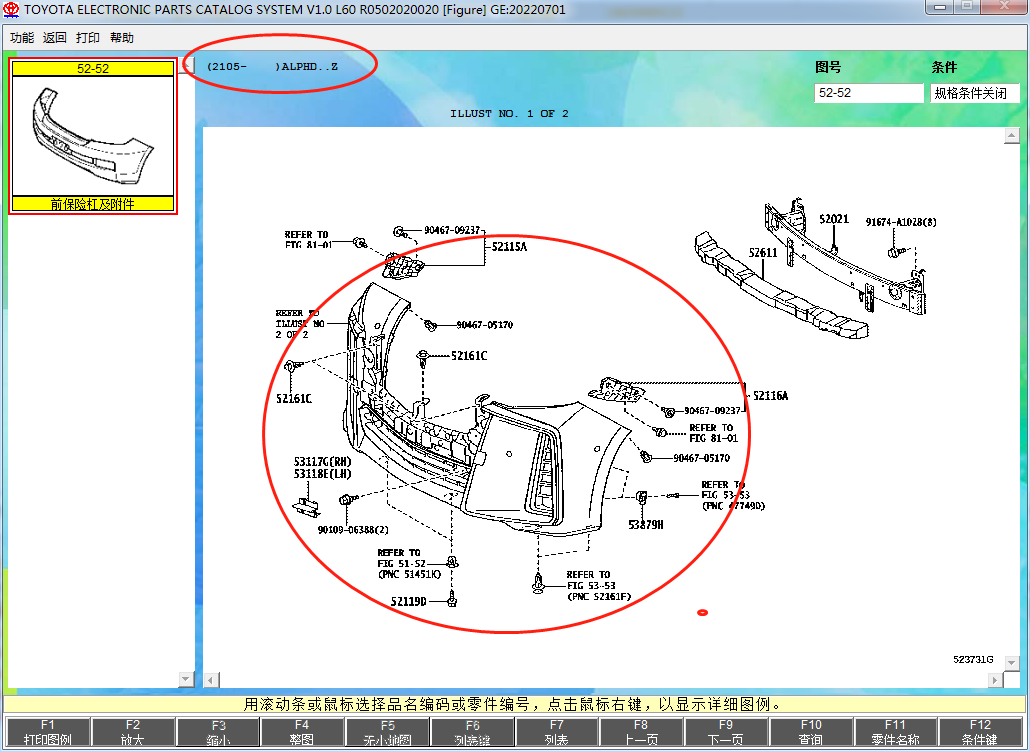The height and width of the screenshot is (752, 1030).
Task: Open the 功能 menu
Action: point(21,38)
